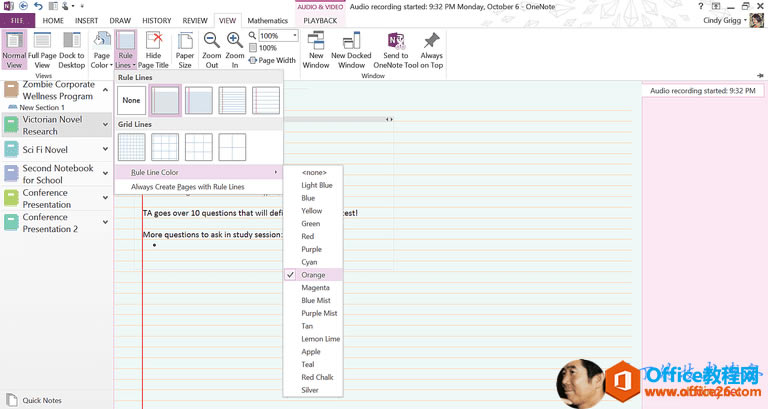Open the INSERT ribbon tab
This screenshot has width=768, height=409.
pyautogui.click(x=86, y=20)
